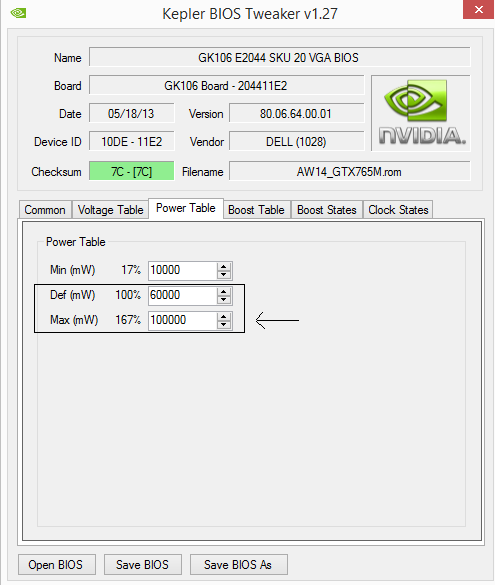The width and height of the screenshot is (495, 585).
Task: Click the Version label
Action: (206, 114)
